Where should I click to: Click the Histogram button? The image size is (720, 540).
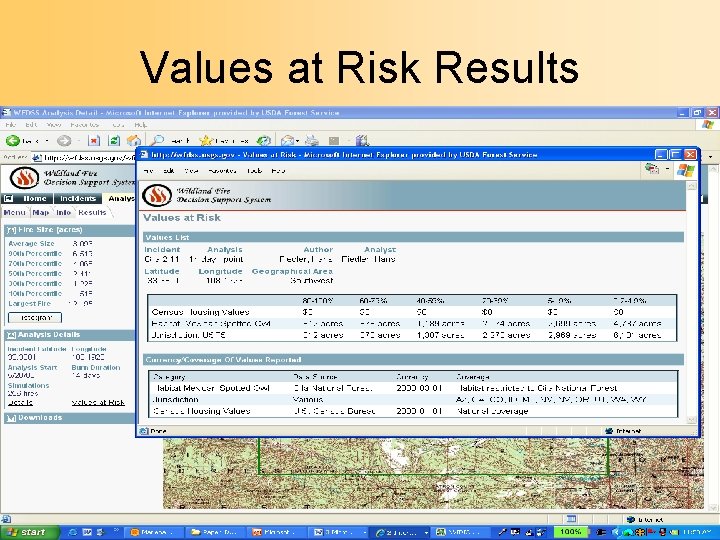(35, 317)
